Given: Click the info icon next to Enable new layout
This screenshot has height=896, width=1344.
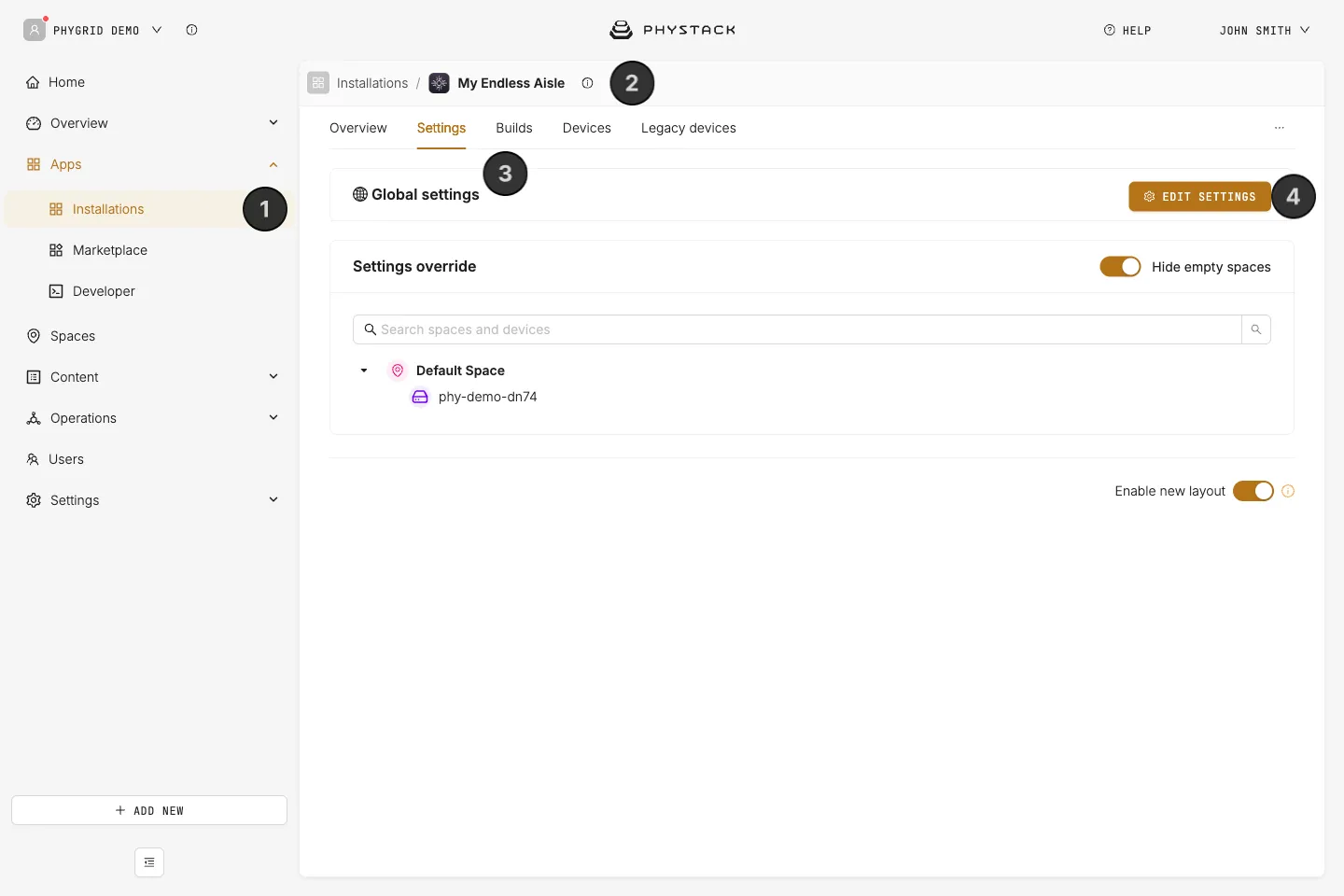Looking at the screenshot, I should tap(1288, 491).
